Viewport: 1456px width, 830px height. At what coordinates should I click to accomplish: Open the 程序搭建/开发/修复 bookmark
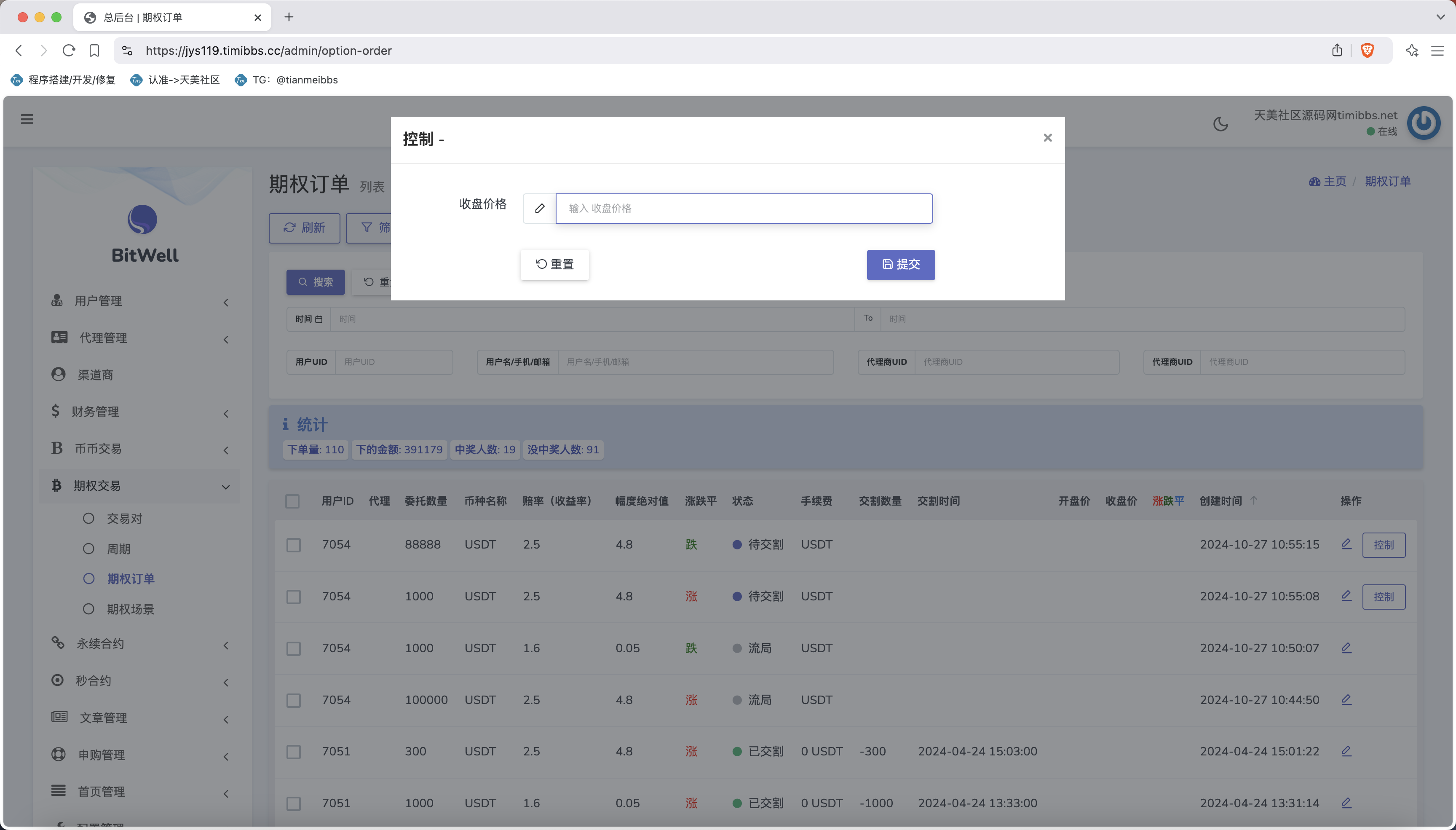tap(63, 80)
